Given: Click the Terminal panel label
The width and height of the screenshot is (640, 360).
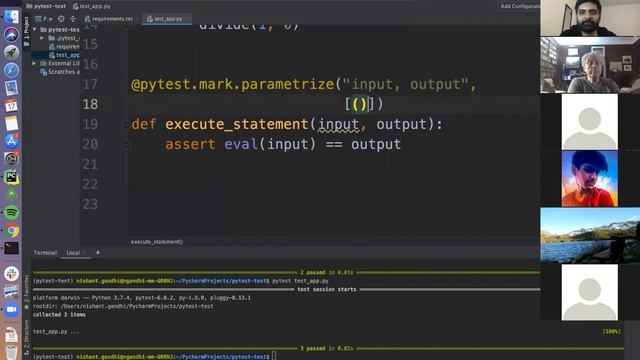Looking at the screenshot, I should (x=45, y=253).
